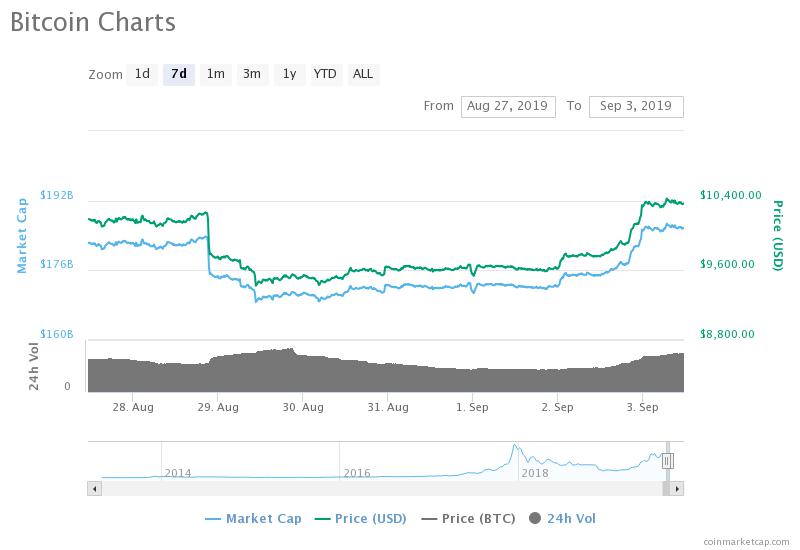The image size is (800, 550).
Task: Click the 30. Aug axis label
Action: (x=303, y=407)
